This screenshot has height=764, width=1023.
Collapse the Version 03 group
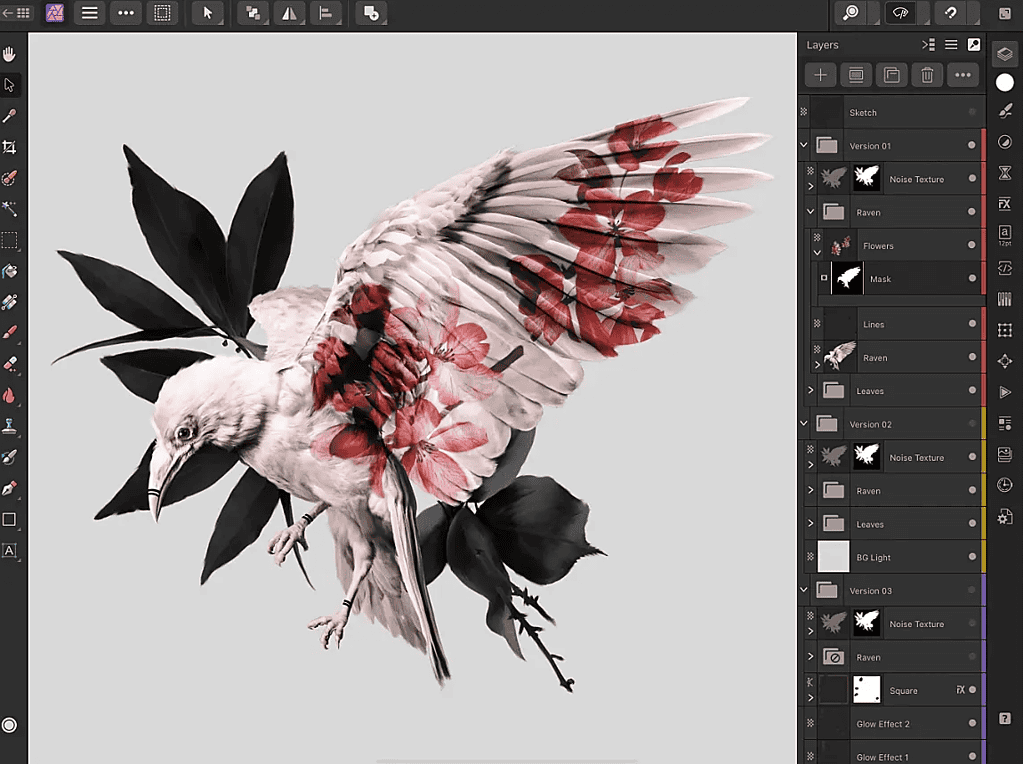(x=804, y=590)
